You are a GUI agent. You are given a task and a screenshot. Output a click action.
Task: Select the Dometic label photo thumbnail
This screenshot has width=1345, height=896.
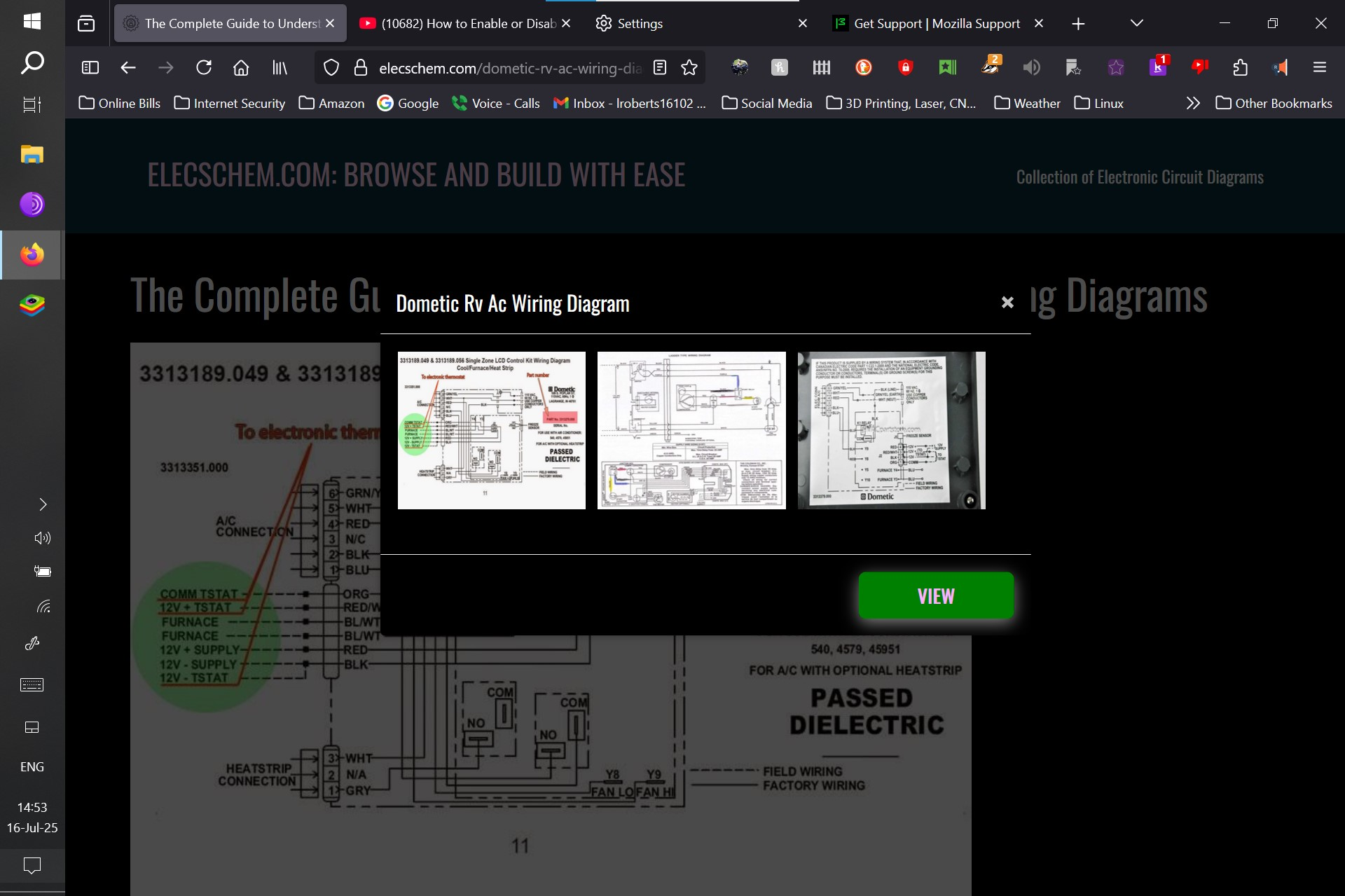(x=891, y=430)
